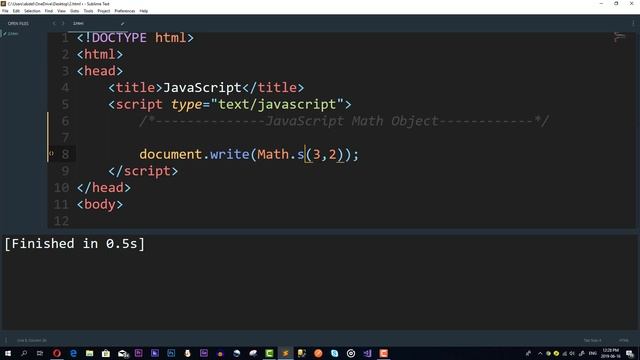This screenshot has height=360, width=640.
Task: Launch the Opera browser from the taskbar
Action: (57, 353)
